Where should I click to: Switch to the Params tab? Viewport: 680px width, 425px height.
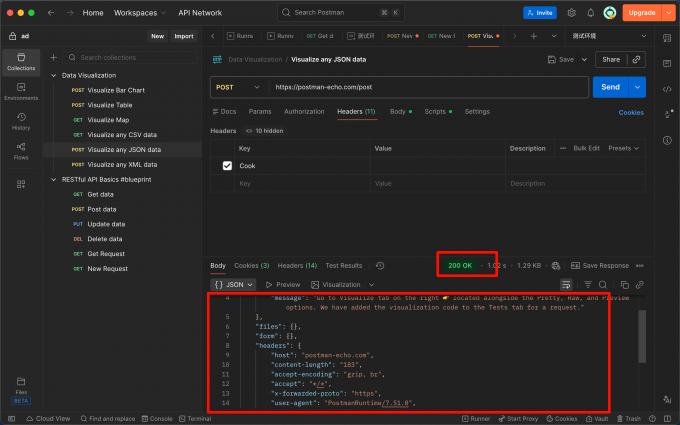coord(260,111)
